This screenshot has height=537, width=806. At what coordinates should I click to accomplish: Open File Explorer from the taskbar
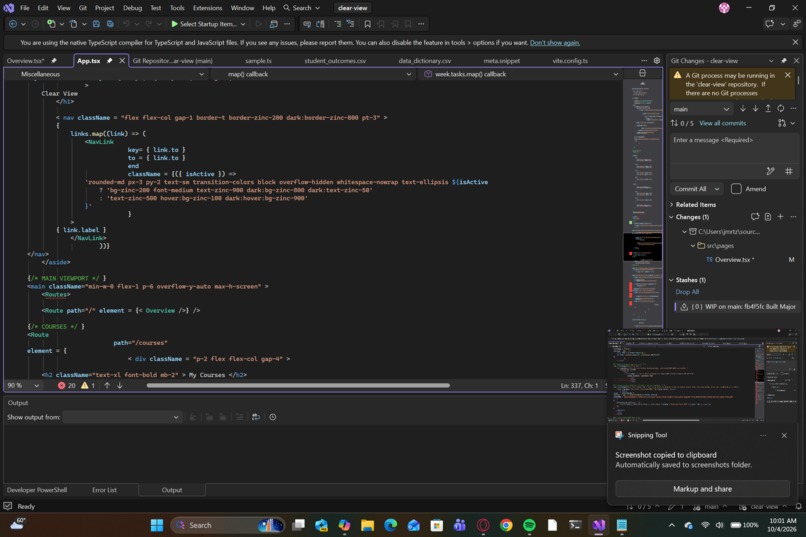click(x=368, y=525)
